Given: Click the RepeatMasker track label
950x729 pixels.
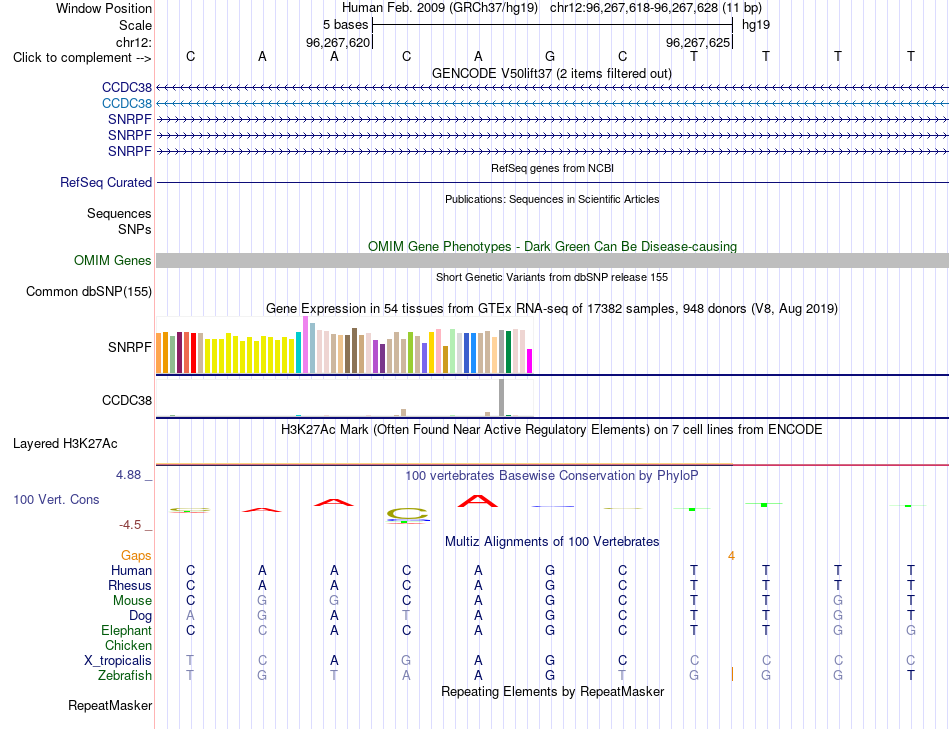Looking at the screenshot, I should [110, 705].
